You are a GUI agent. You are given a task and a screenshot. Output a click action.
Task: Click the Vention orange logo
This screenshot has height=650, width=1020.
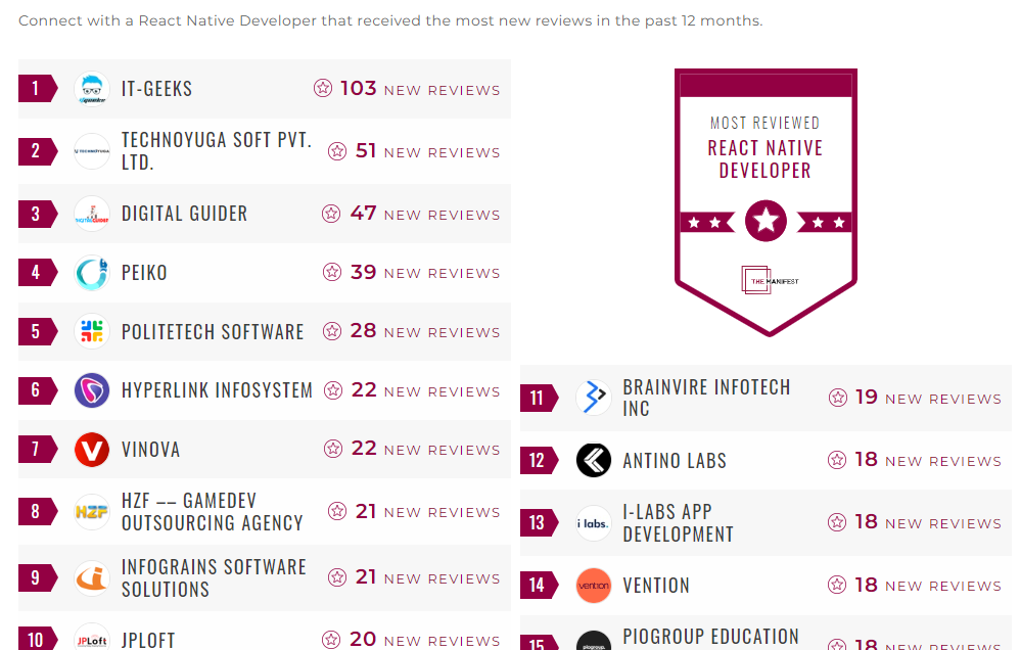coord(594,586)
